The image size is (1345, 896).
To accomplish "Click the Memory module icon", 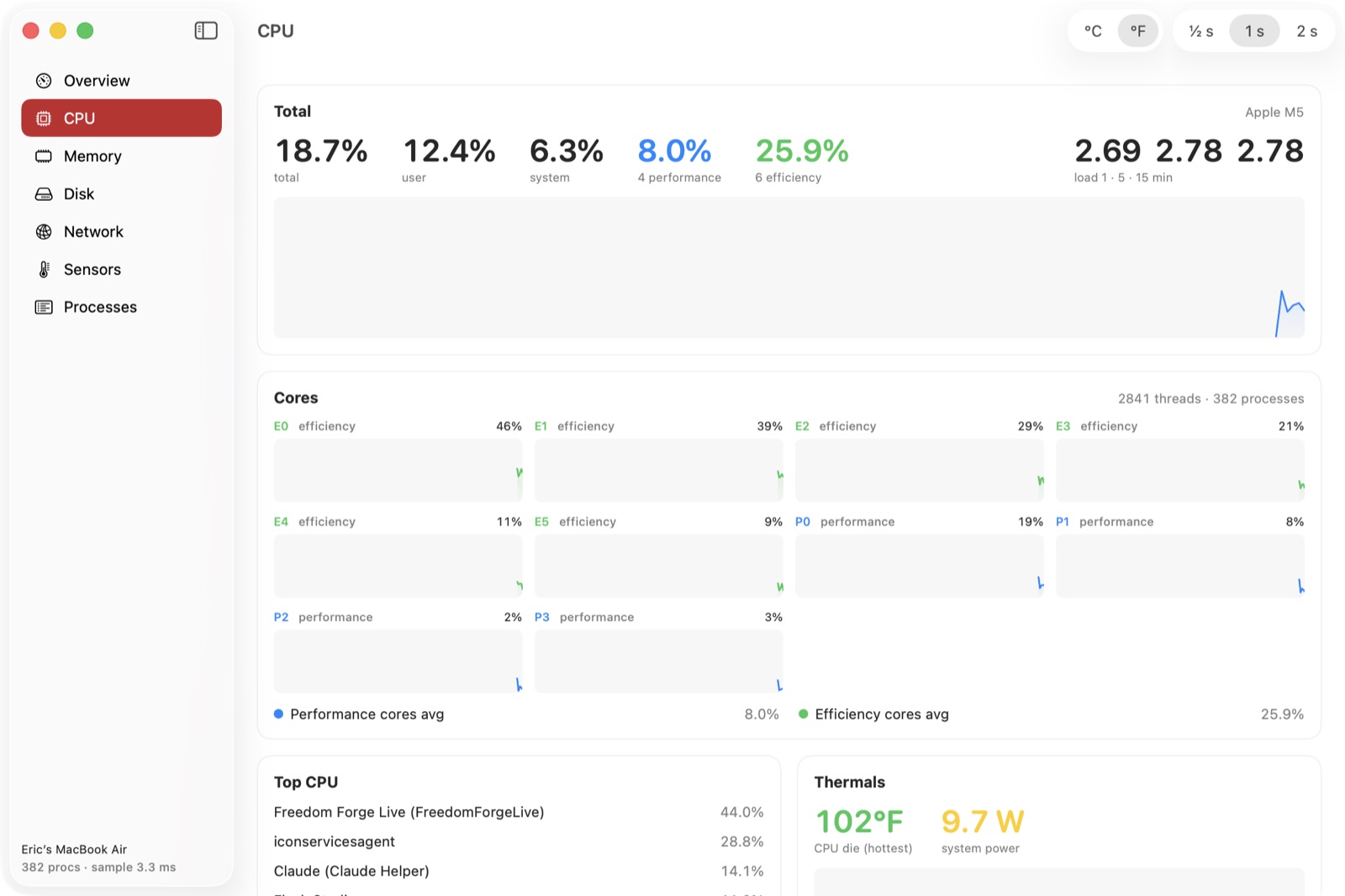I will (44, 156).
